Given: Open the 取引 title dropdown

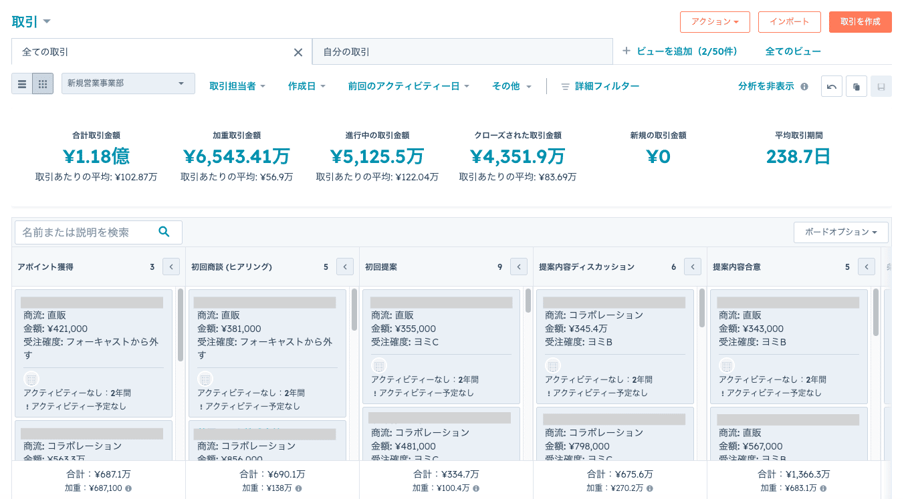Looking at the screenshot, I should point(31,21).
